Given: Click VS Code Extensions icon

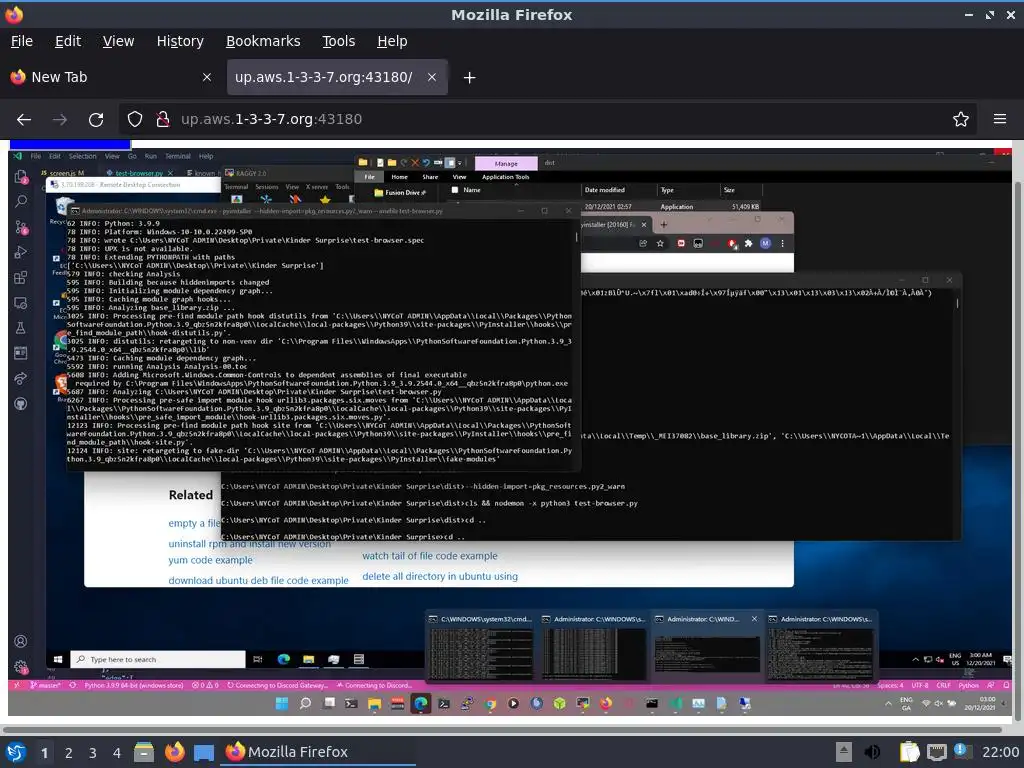Looking at the screenshot, I should point(21,278).
